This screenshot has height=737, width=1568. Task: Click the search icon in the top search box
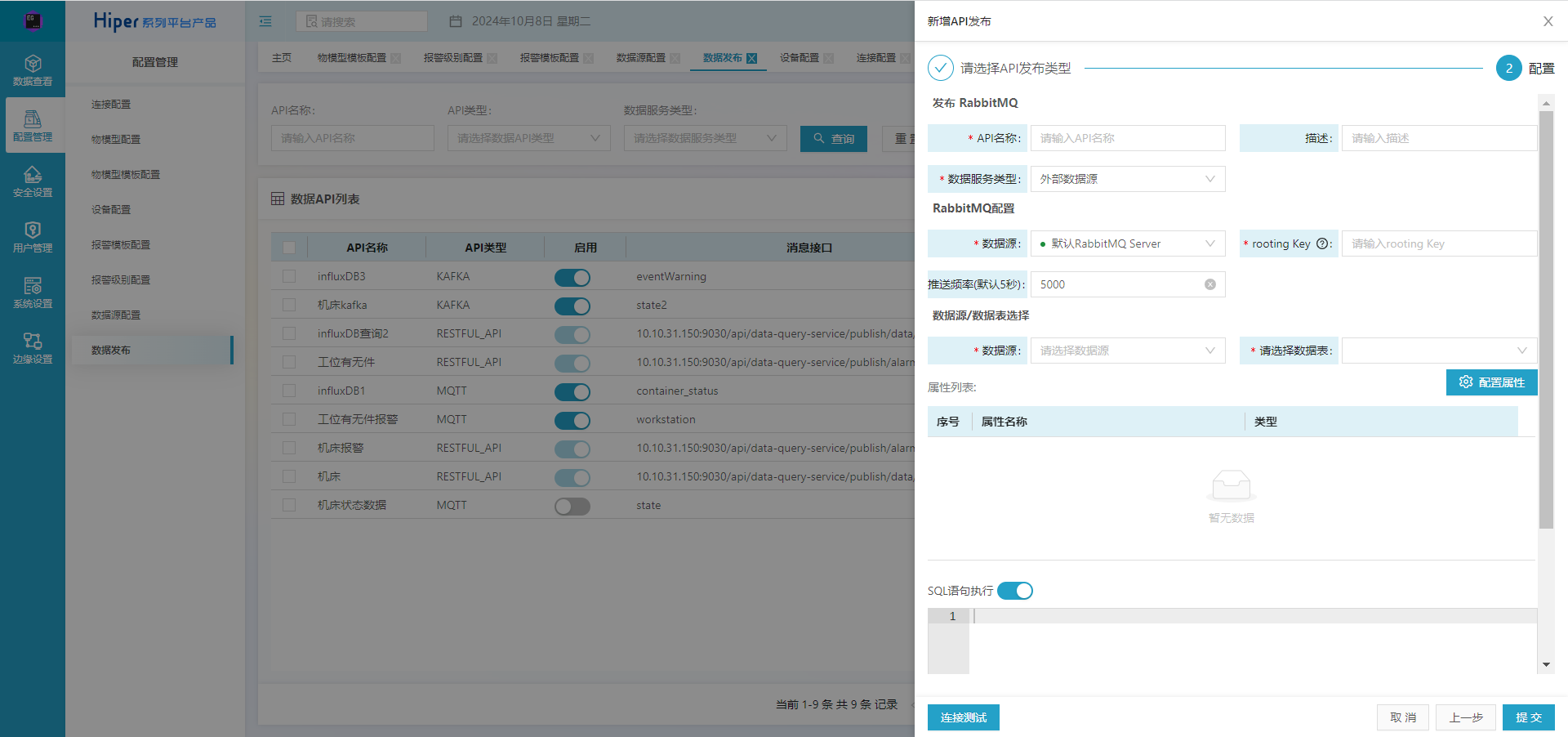click(311, 21)
